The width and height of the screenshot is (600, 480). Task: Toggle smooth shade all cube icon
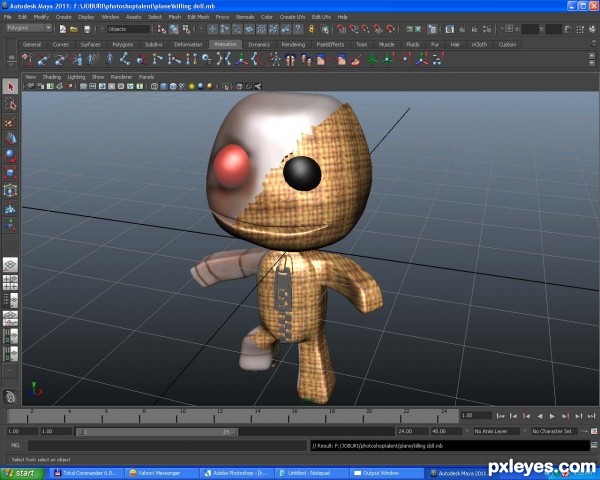tap(164, 87)
